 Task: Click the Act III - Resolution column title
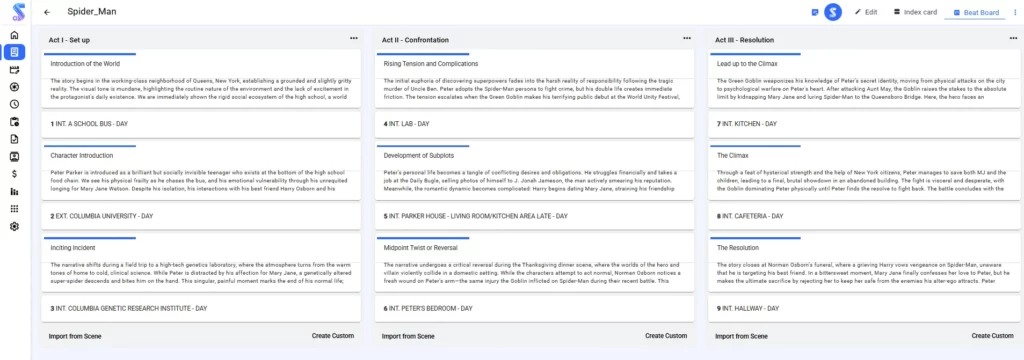pyautogui.click(x=744, y=40)
